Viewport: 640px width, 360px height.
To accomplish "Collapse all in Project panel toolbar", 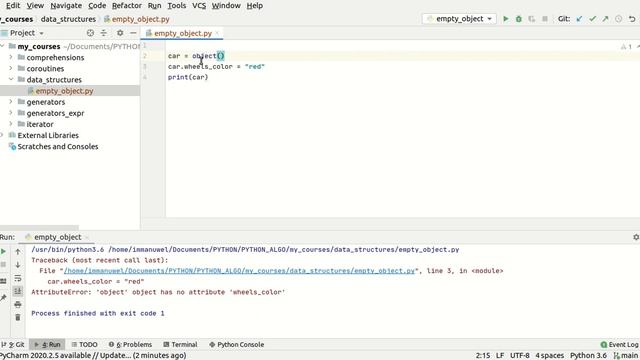I will click(x=104, y=33).
